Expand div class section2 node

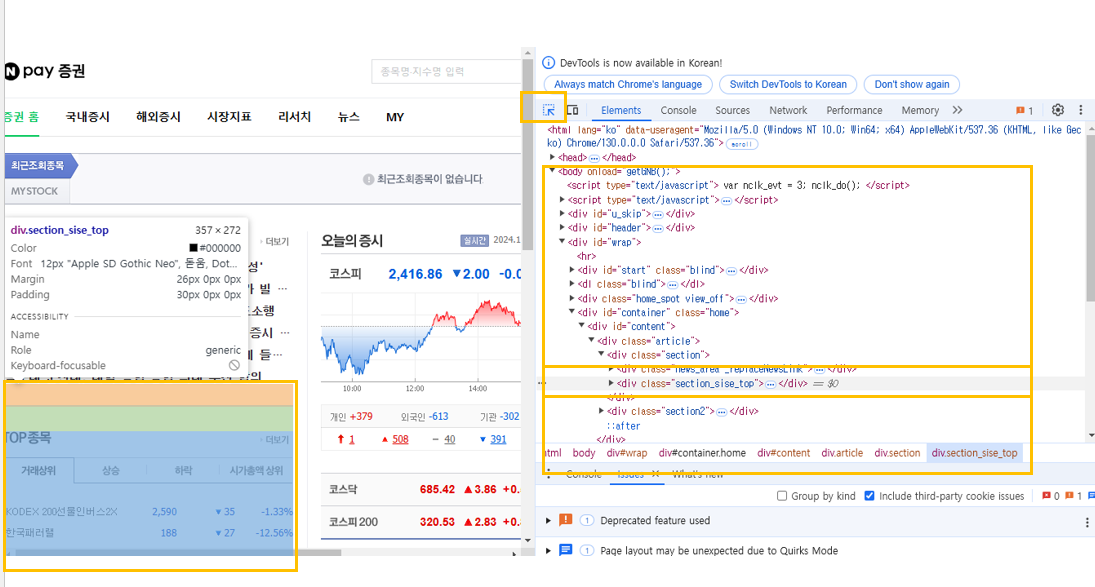[x=601, y=411]
